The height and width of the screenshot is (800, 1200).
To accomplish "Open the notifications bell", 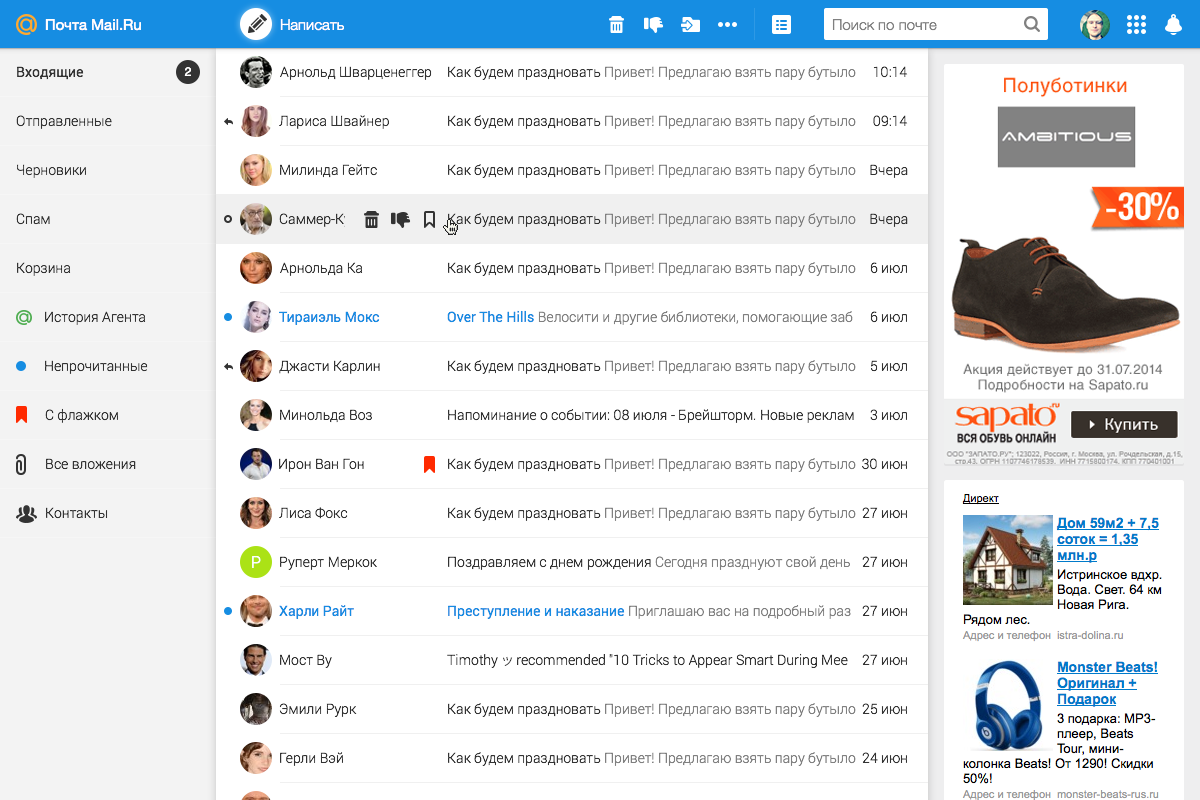I will coord(1174,25).
